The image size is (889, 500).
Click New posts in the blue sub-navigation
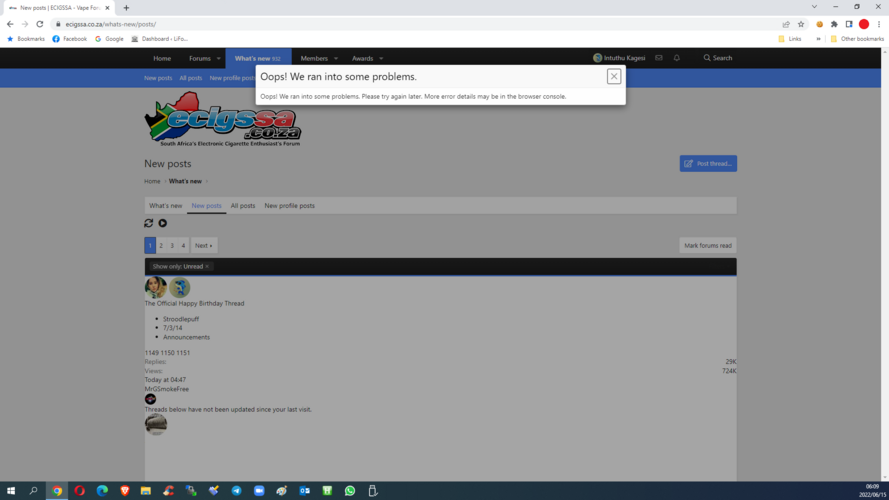(x=158, y=78)
